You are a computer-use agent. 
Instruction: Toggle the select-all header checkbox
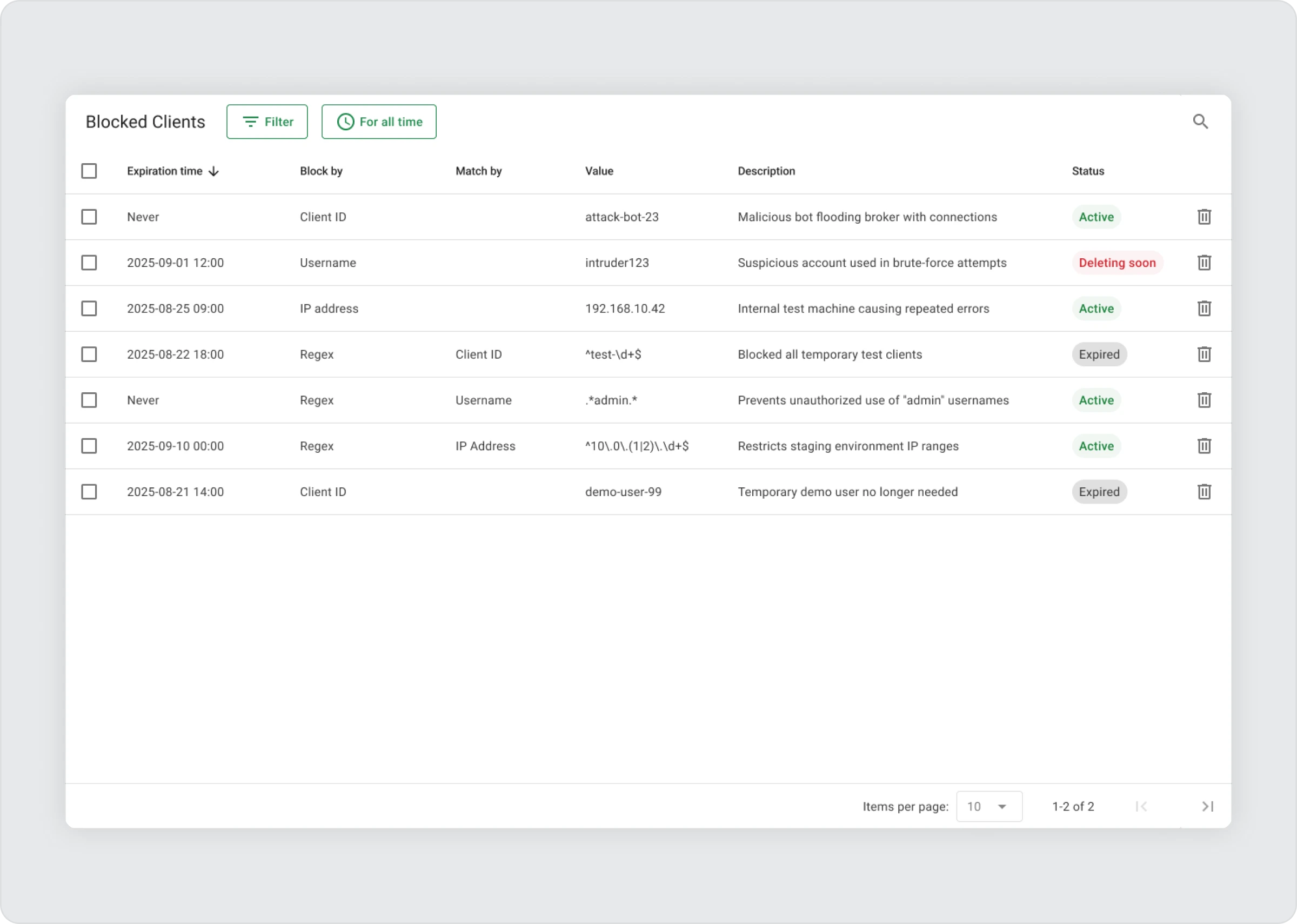89,171
